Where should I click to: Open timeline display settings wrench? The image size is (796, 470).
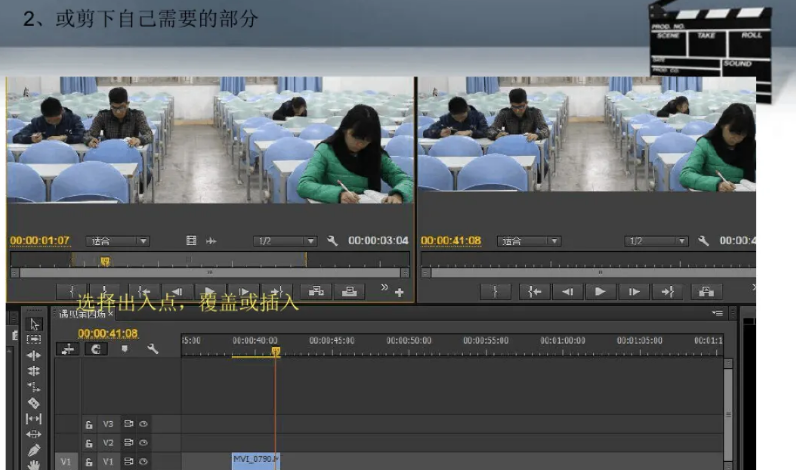152,349
